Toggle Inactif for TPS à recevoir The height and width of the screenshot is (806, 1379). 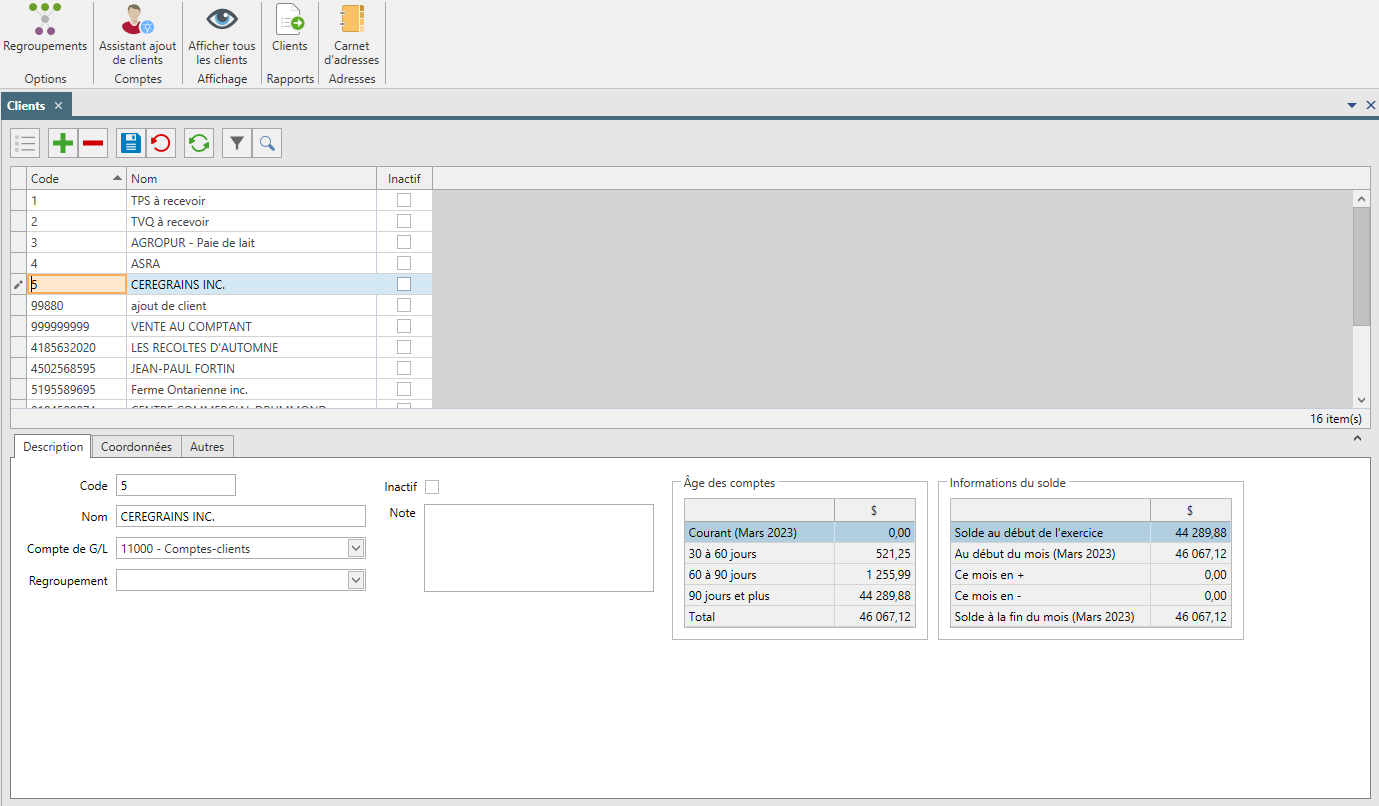tap(404, 200)
